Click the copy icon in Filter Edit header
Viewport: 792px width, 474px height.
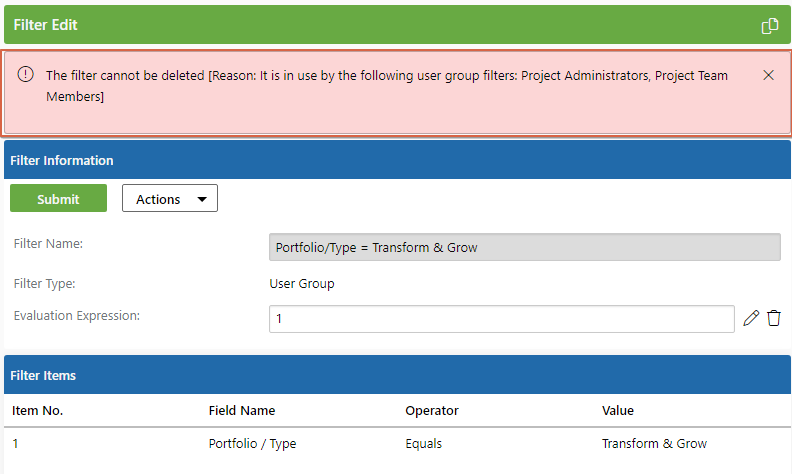pyautogui.click(x=770, y=25)
